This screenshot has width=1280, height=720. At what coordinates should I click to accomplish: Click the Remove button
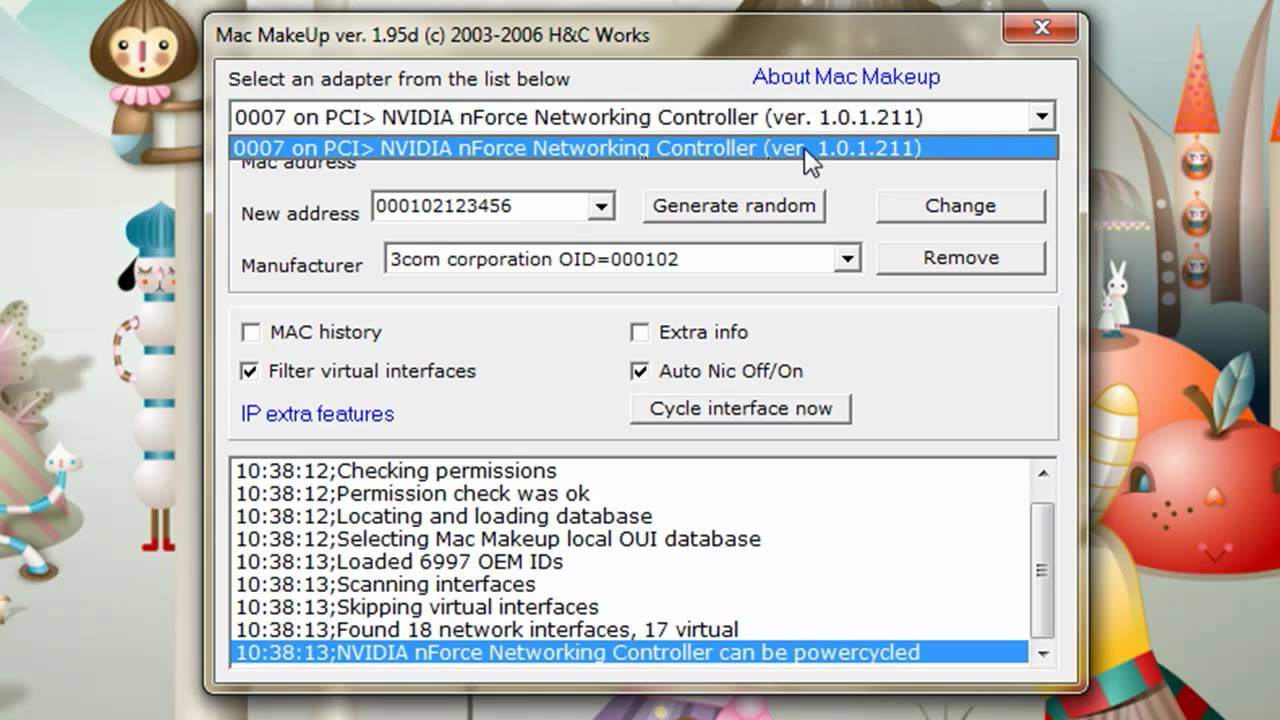pyautogui.click(x=960, y=258)
